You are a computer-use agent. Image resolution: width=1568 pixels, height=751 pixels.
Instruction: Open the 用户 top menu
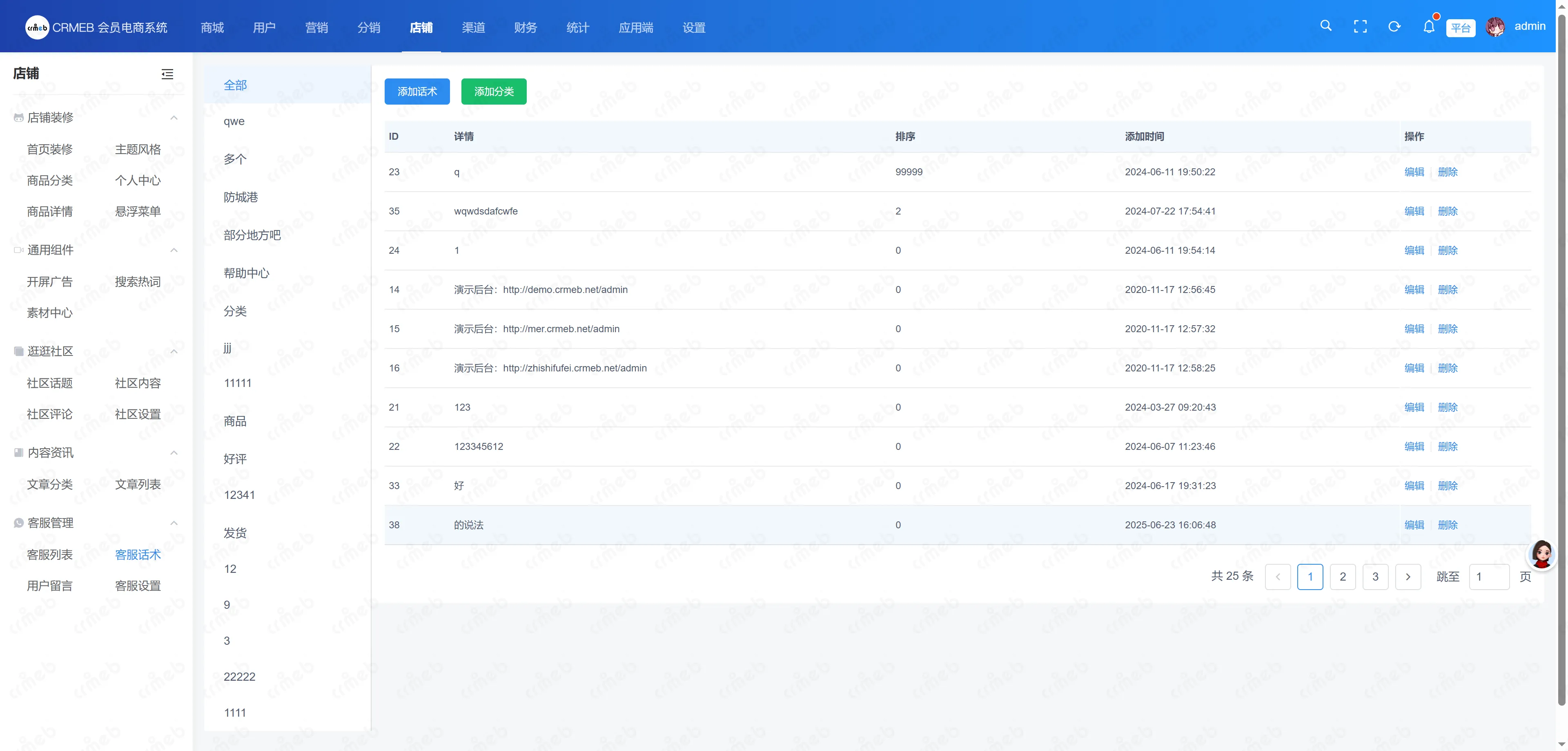click(264, 27)
